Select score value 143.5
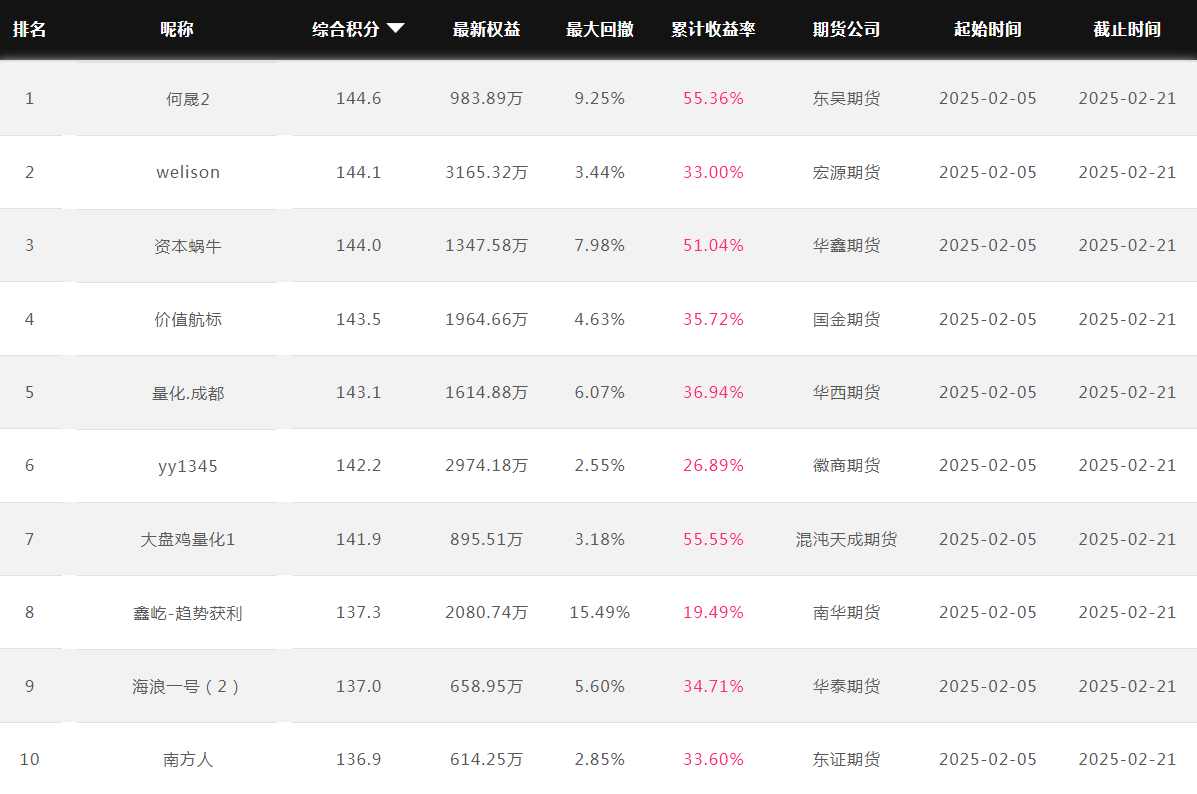1197x794 pixels. (359, 319)
